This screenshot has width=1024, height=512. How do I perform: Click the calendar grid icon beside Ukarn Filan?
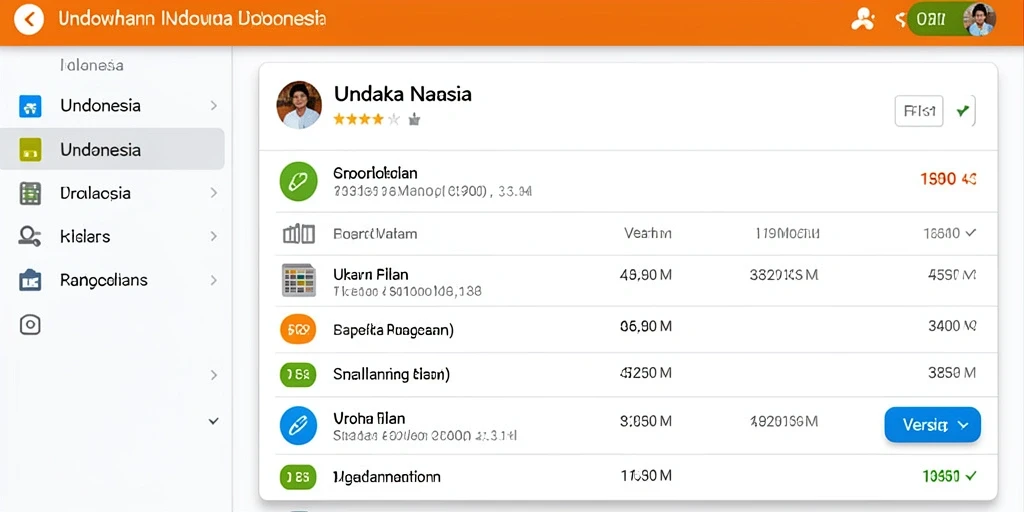point(298,280)
